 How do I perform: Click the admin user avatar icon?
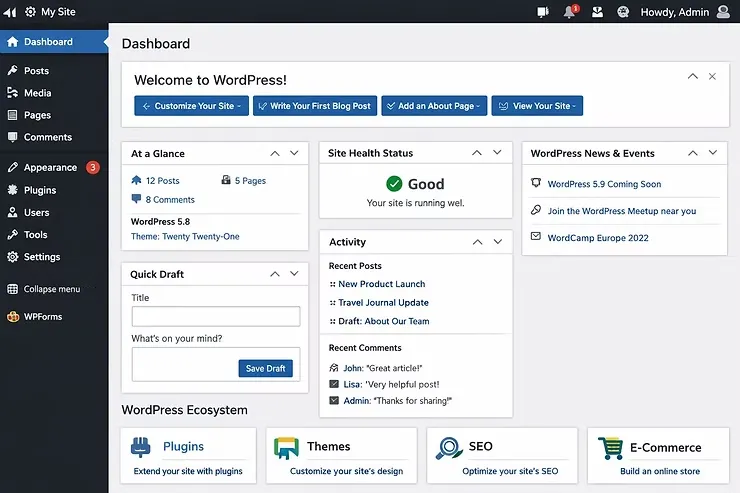click(723, 12)
